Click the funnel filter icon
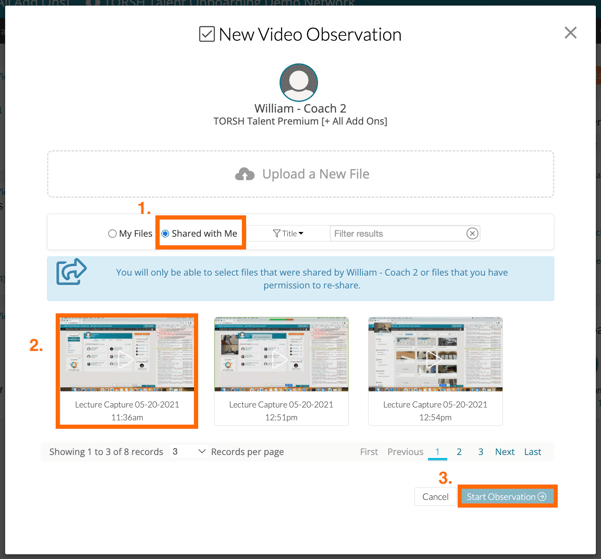 coord(276,233)
